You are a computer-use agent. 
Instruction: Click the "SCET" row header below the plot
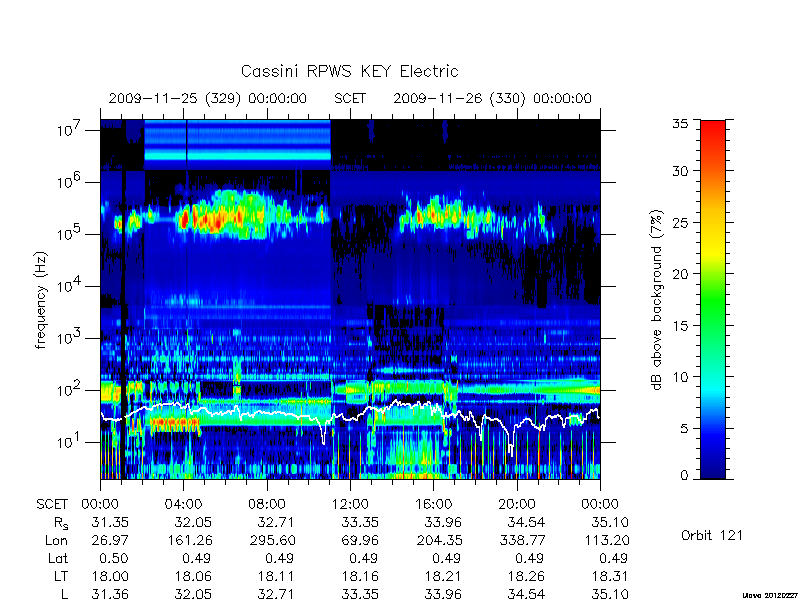pyautogui.click(x=52, y=505)
